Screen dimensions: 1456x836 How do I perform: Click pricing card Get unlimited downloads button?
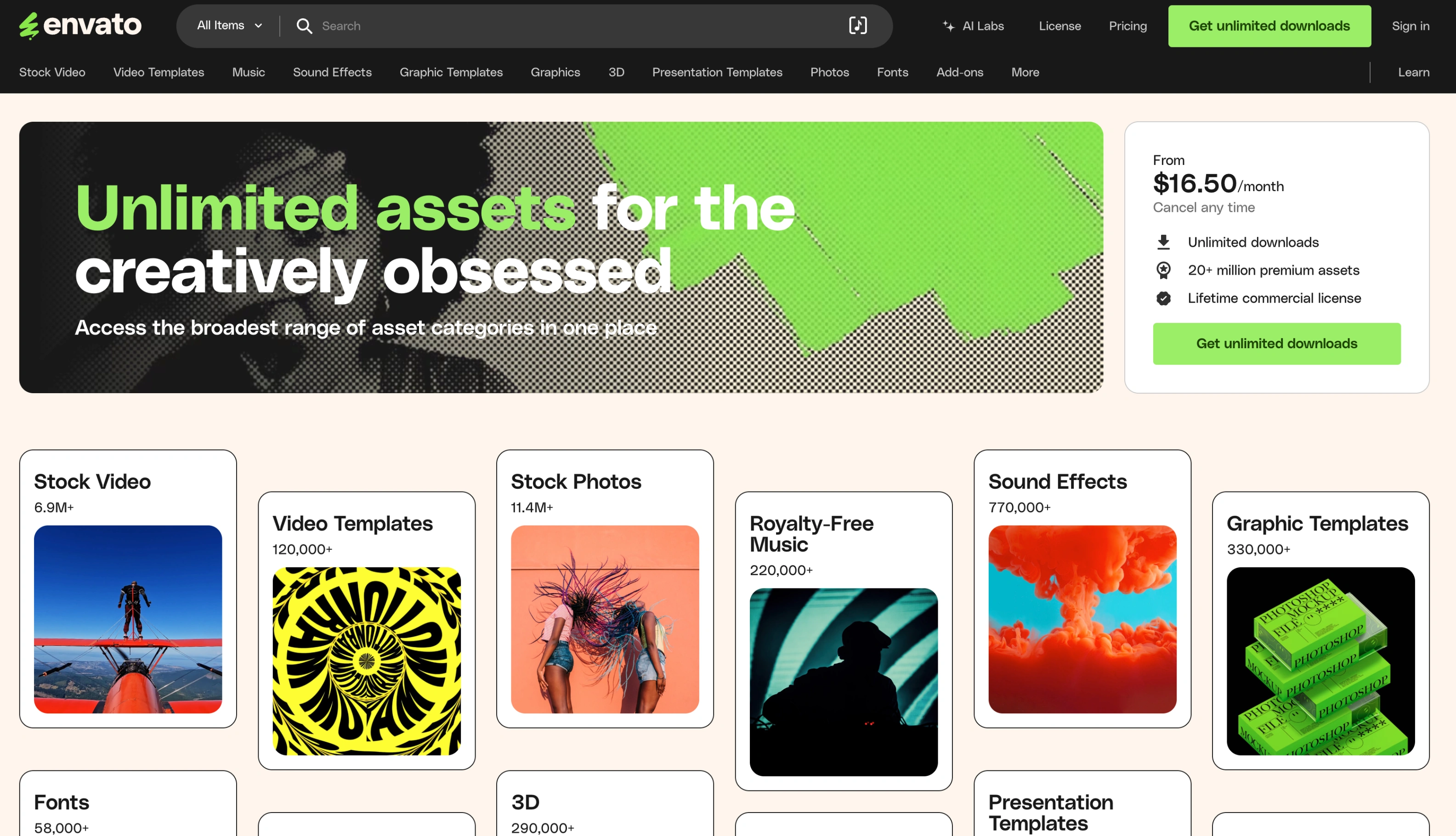[x=1276, y=344]
